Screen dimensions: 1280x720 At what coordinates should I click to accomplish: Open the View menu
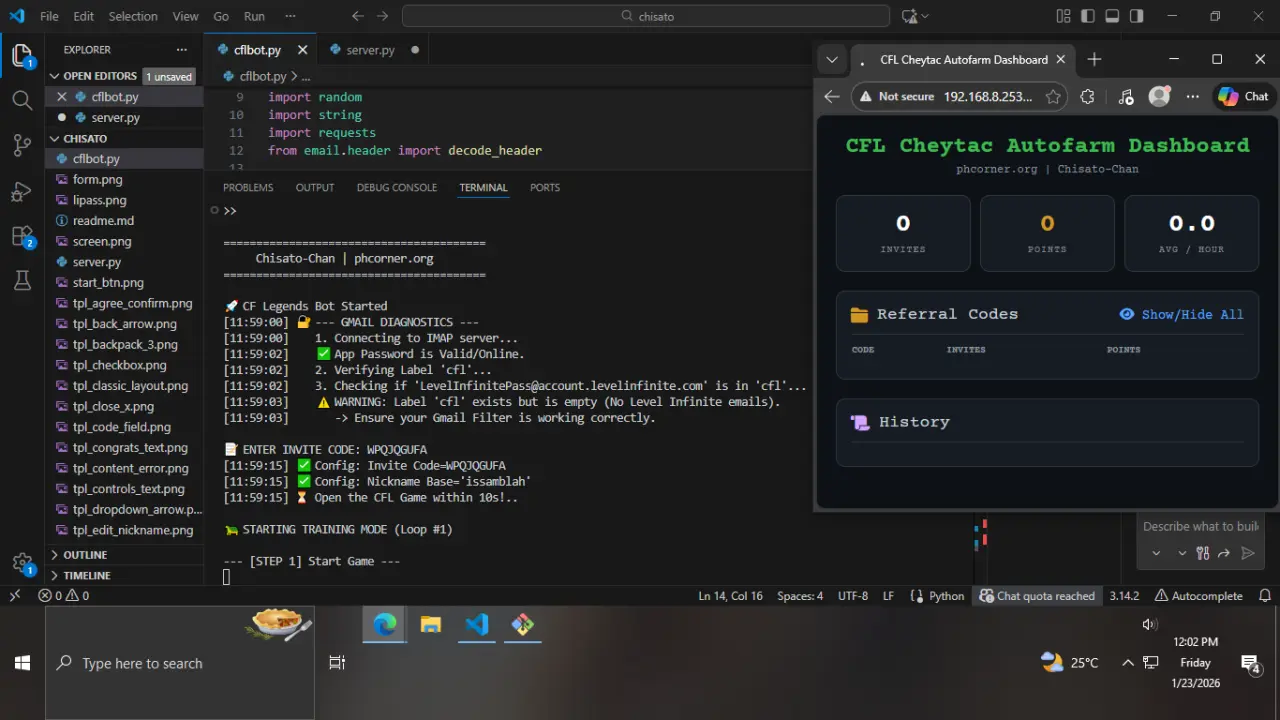pos(186,16)
